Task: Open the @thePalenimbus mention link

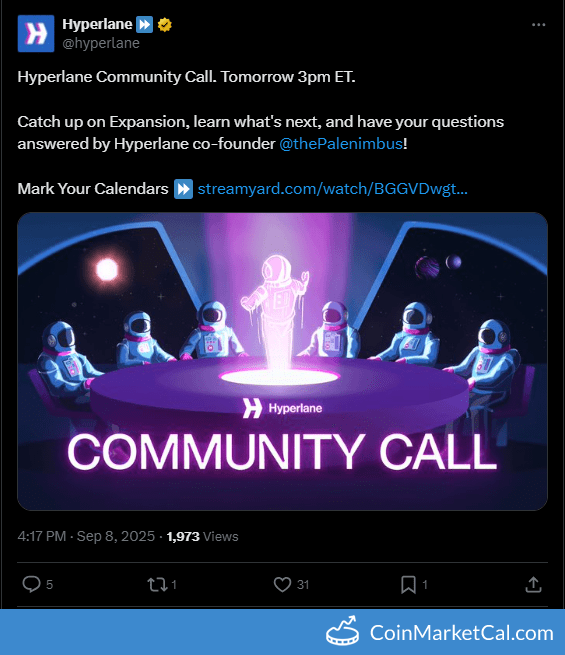Action: point(341,144)
